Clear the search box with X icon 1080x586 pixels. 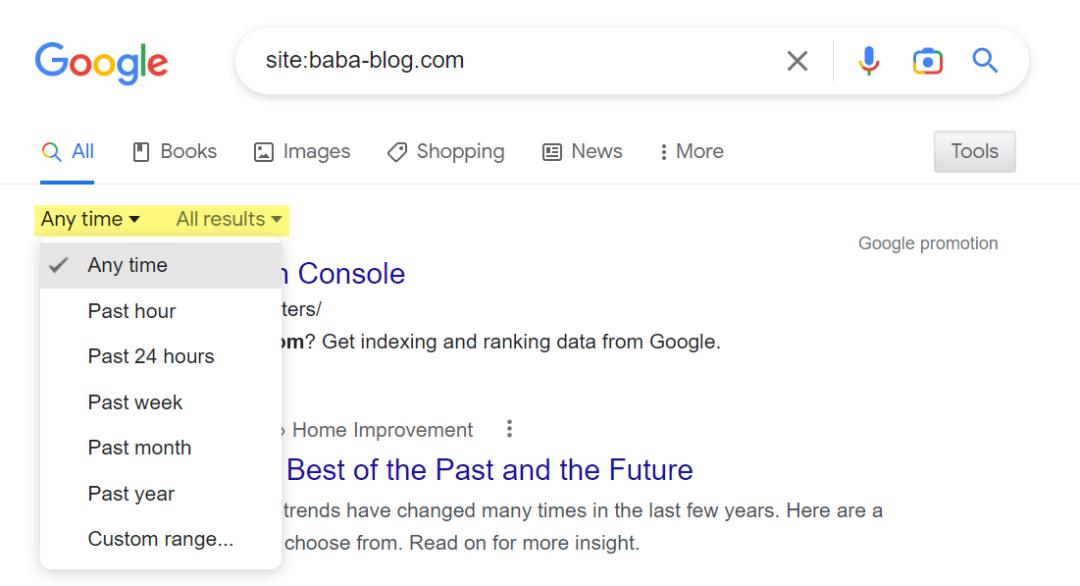[x=797, y=61]
